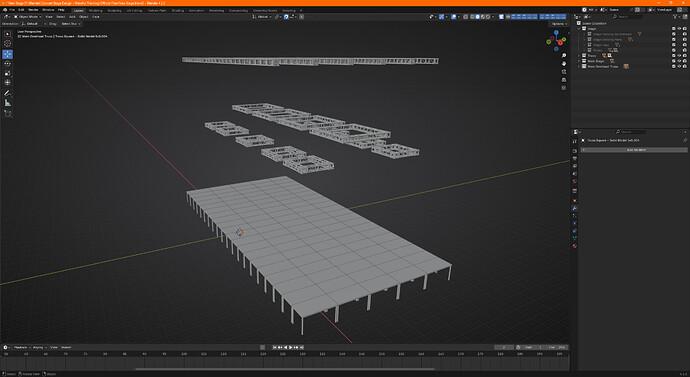Select the Cursor tool in the toolbar
Screen dimensions: 690x377
(x=7, y=44)
